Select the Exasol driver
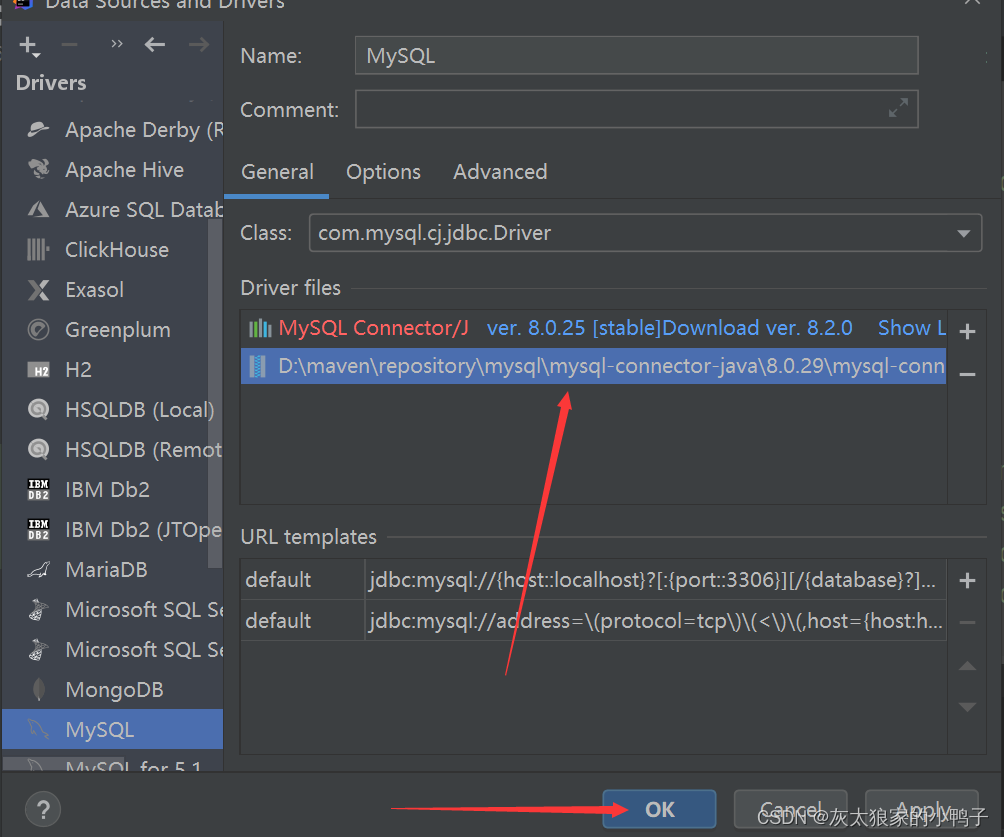This screenshot has width=1004, height=837. click(x=113, y=289)
